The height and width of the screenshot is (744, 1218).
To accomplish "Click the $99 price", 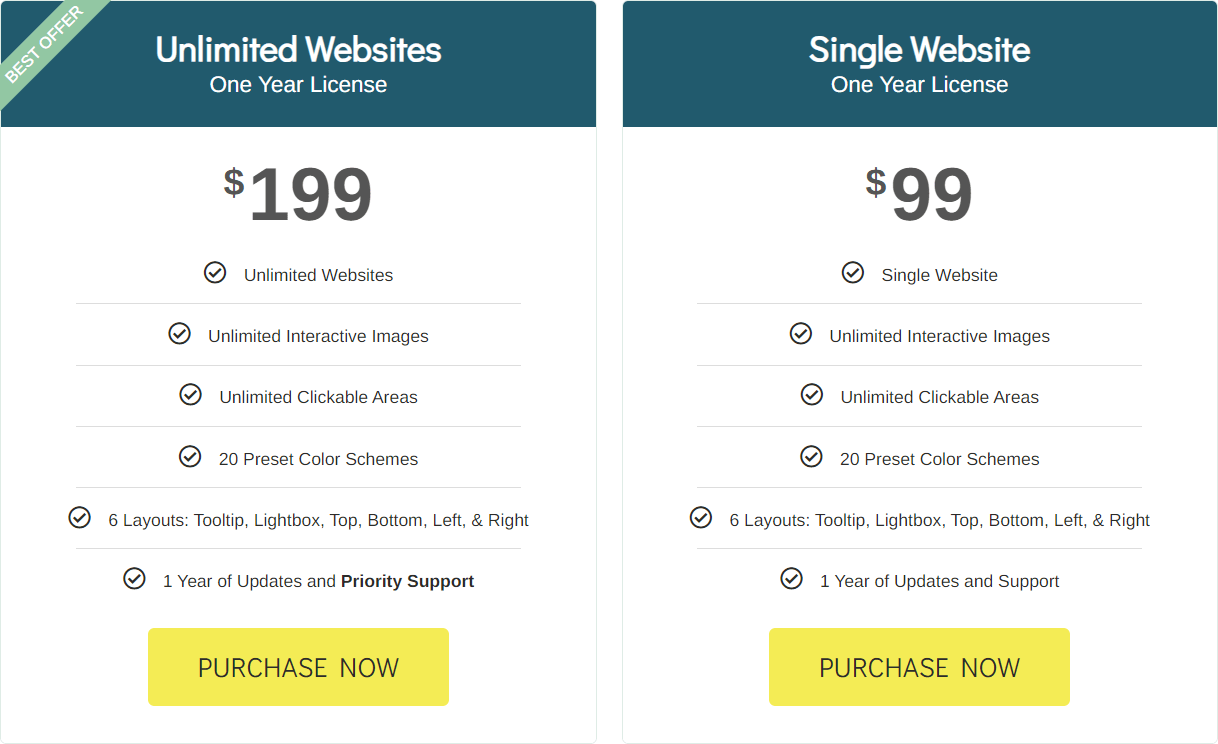I will [919, 194].
